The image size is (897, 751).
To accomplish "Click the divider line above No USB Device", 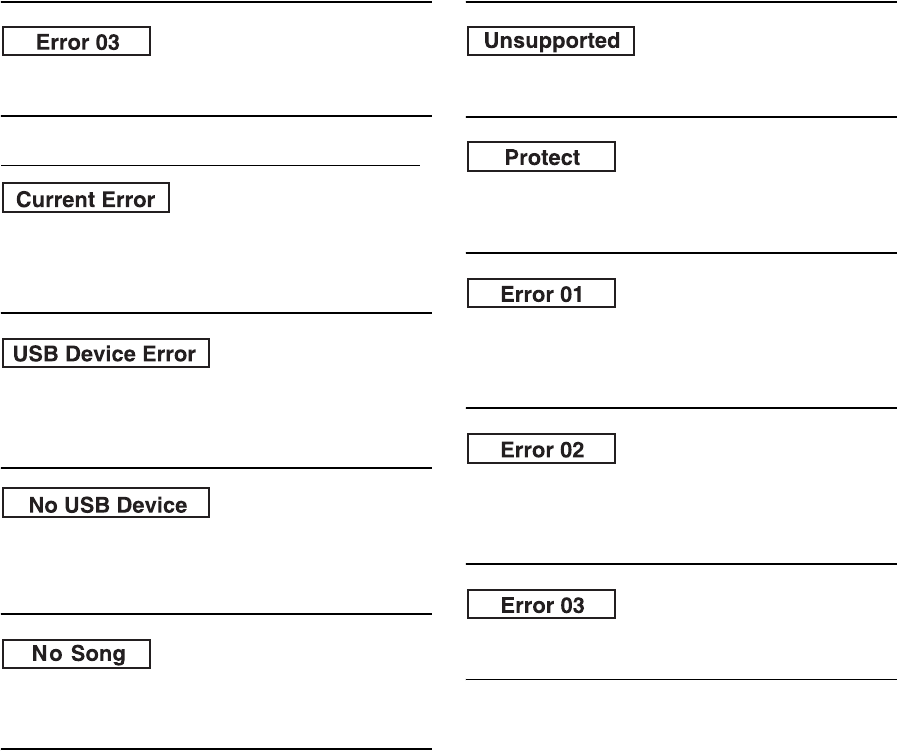I will [216, 468].
